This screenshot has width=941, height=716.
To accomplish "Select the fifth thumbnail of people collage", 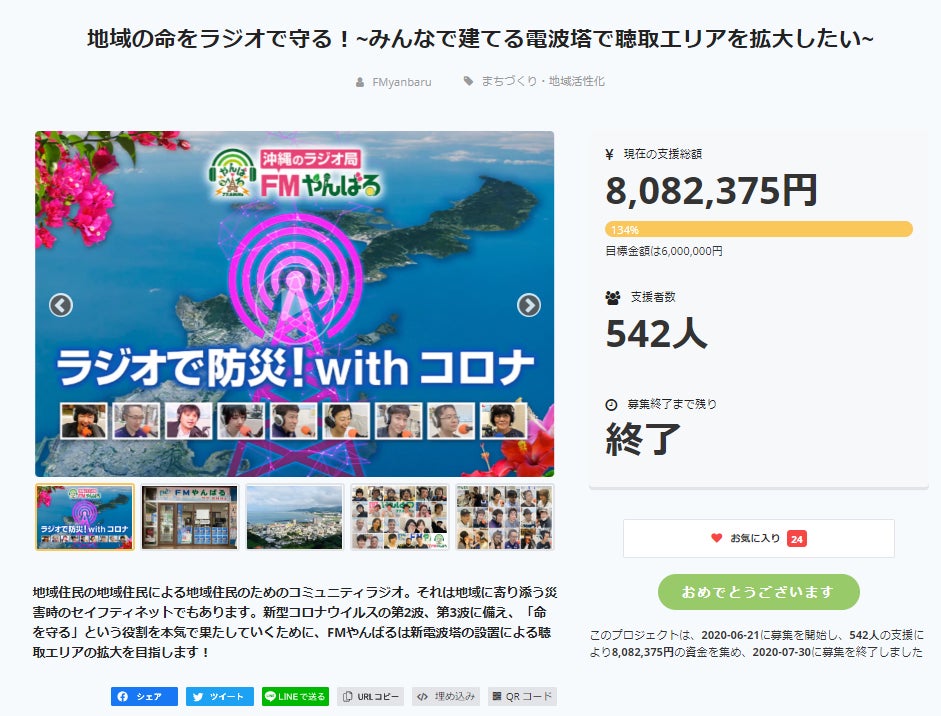I will pos(505,517).
